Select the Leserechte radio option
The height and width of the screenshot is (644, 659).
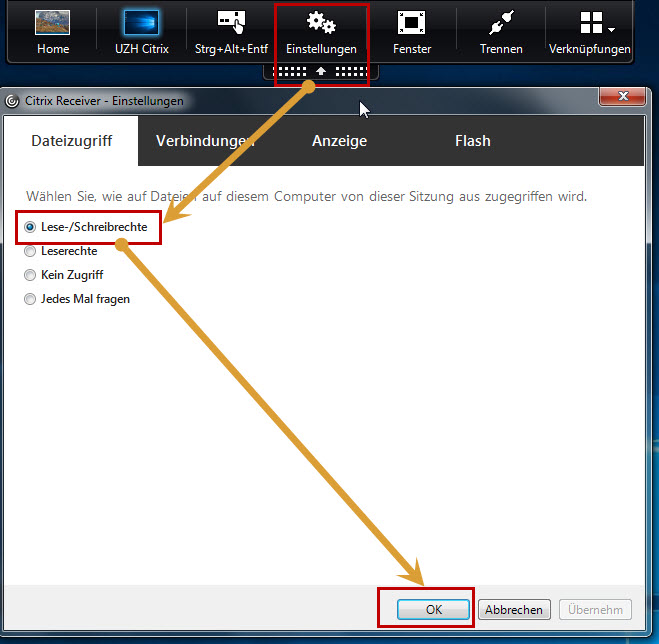30,251
